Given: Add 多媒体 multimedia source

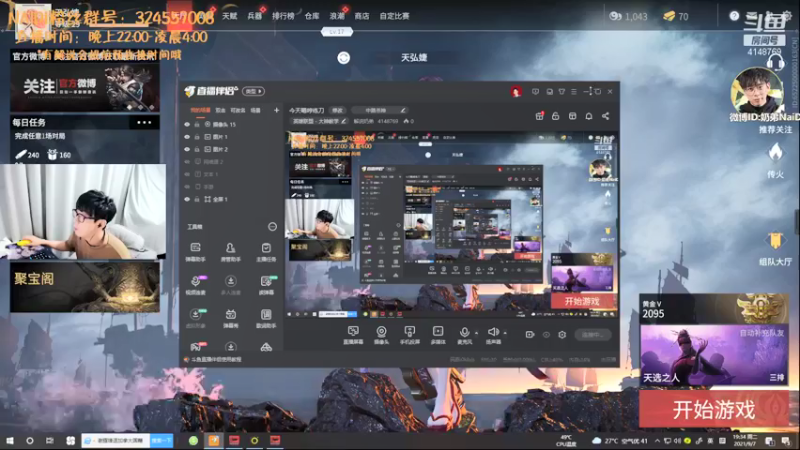Looking at the screenshot, I should point(438,335).
